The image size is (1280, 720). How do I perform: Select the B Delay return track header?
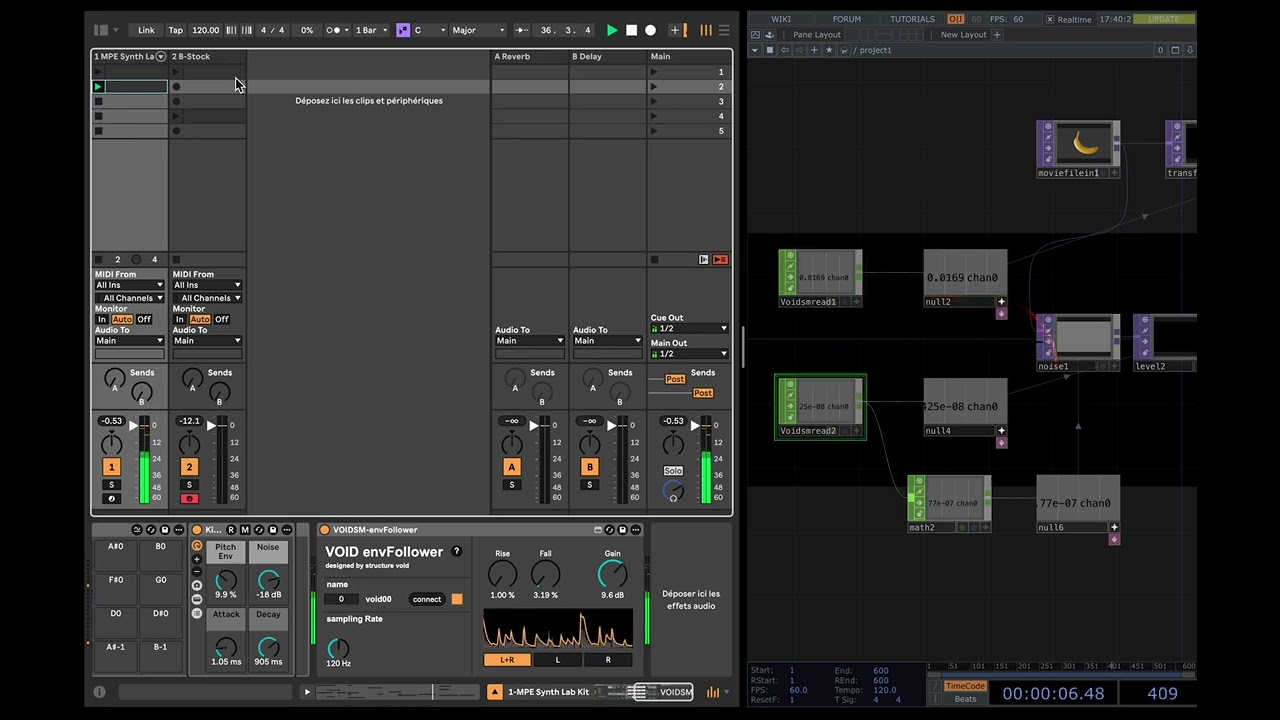pyautogui.click(x=608, y=57)
